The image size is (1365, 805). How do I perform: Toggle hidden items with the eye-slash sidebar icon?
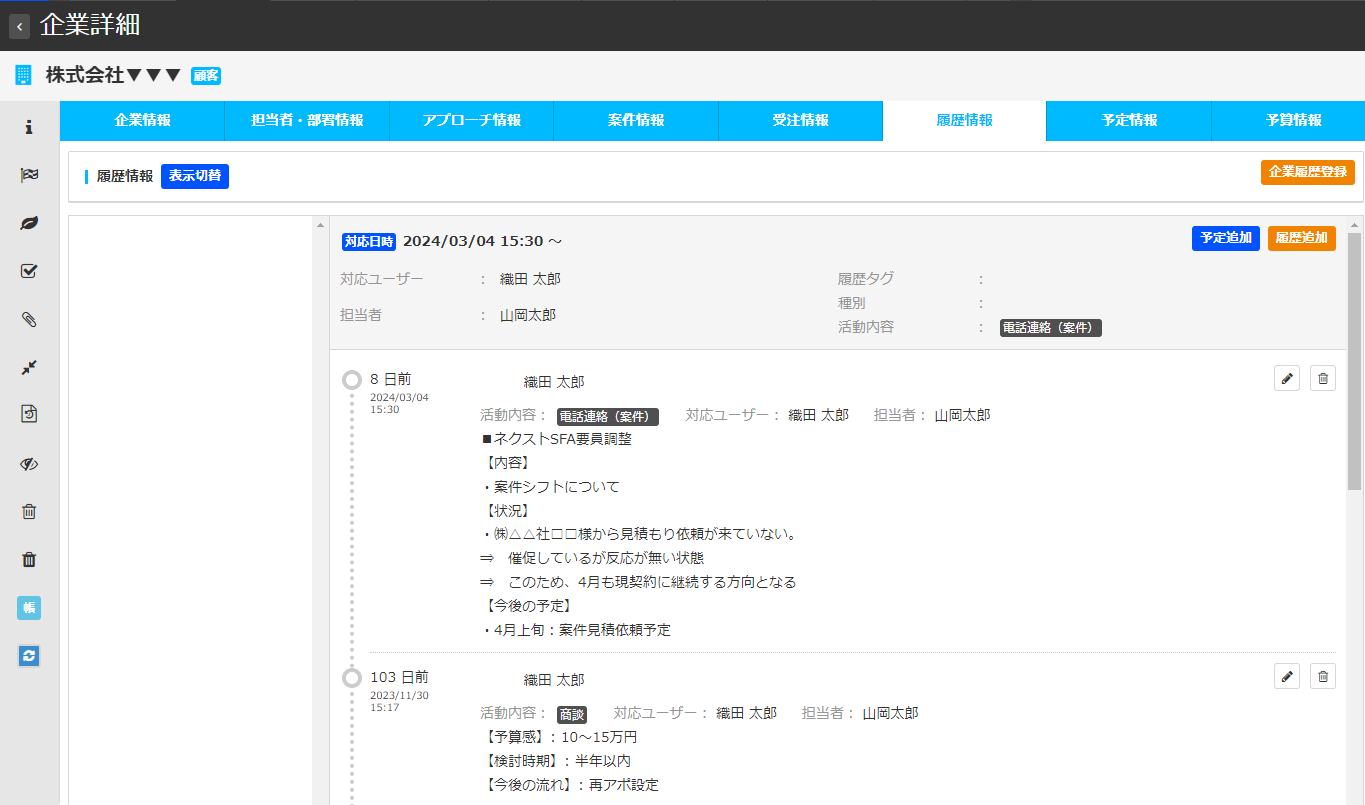[x=28, y=463]
